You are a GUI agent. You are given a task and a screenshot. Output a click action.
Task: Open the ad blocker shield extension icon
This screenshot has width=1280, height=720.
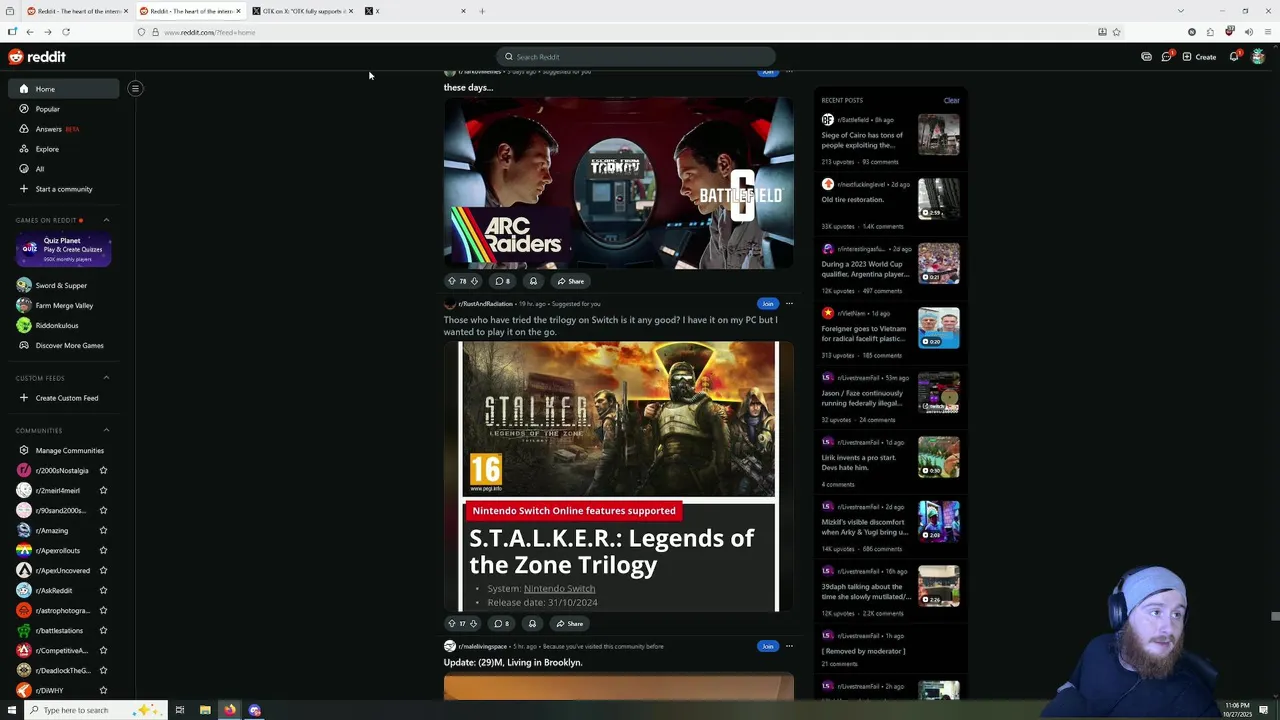(x=1229, y=32)
